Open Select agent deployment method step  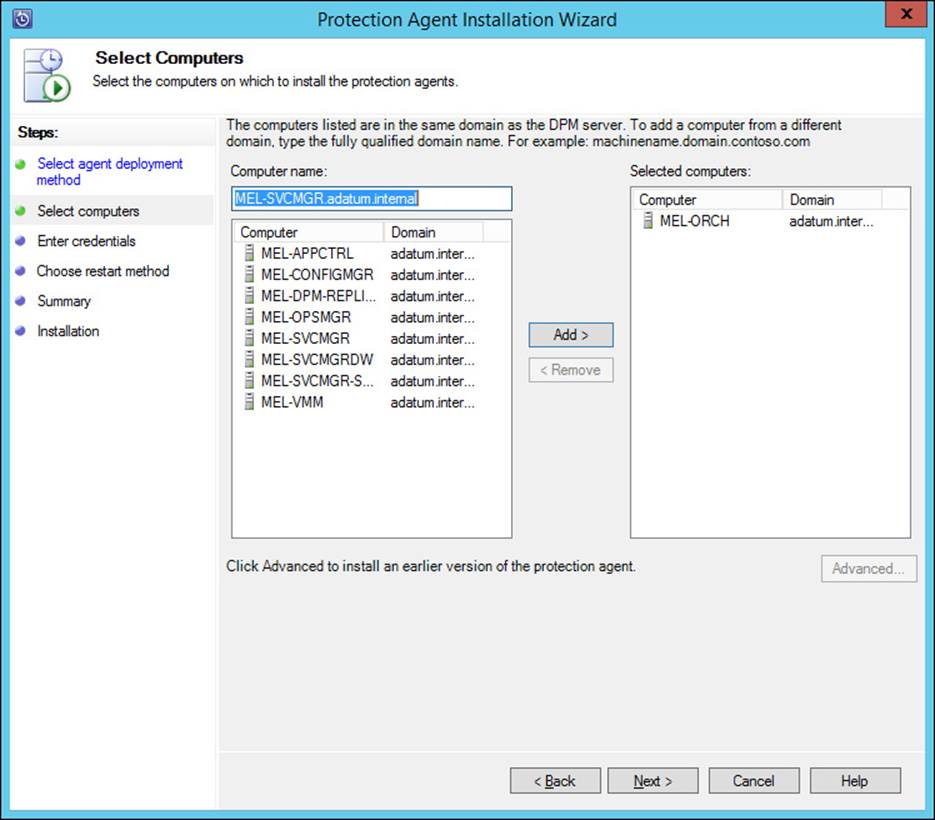[x=110, y=172]
